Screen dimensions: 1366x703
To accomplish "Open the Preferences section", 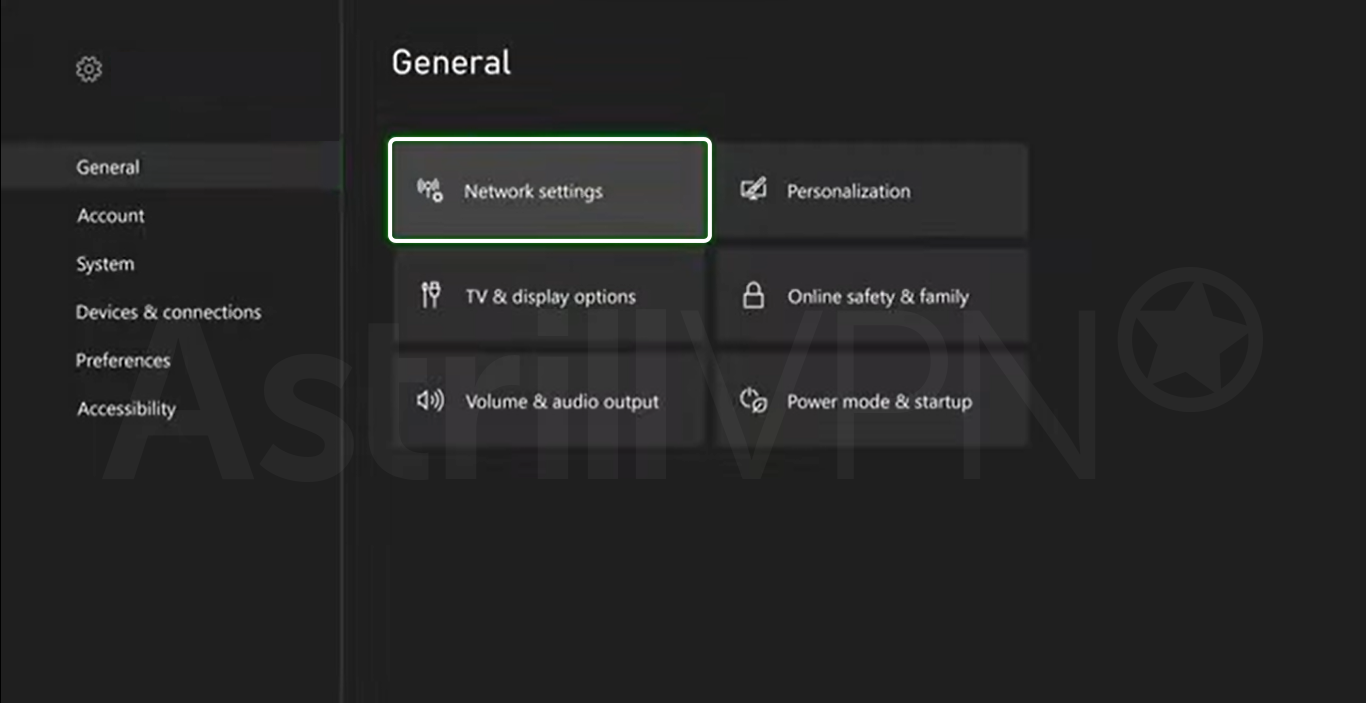I will click(x=123, y=360).
